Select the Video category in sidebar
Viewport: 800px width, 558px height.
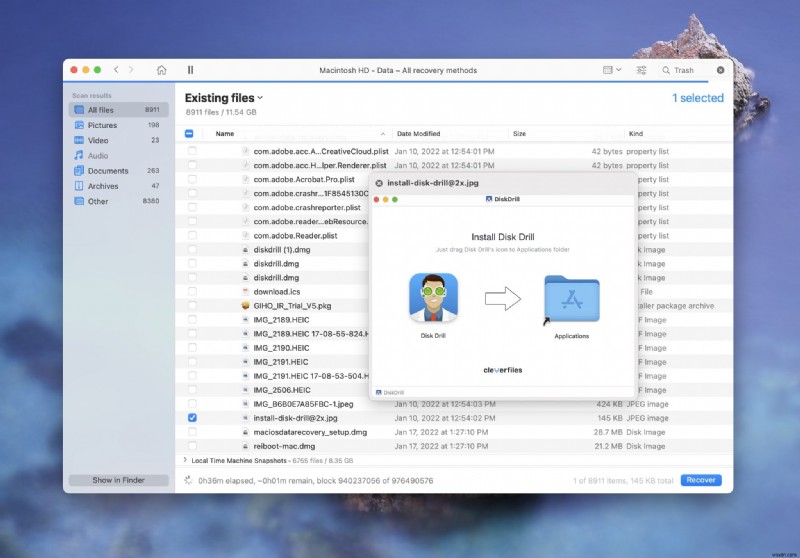(x=98, y=140)
